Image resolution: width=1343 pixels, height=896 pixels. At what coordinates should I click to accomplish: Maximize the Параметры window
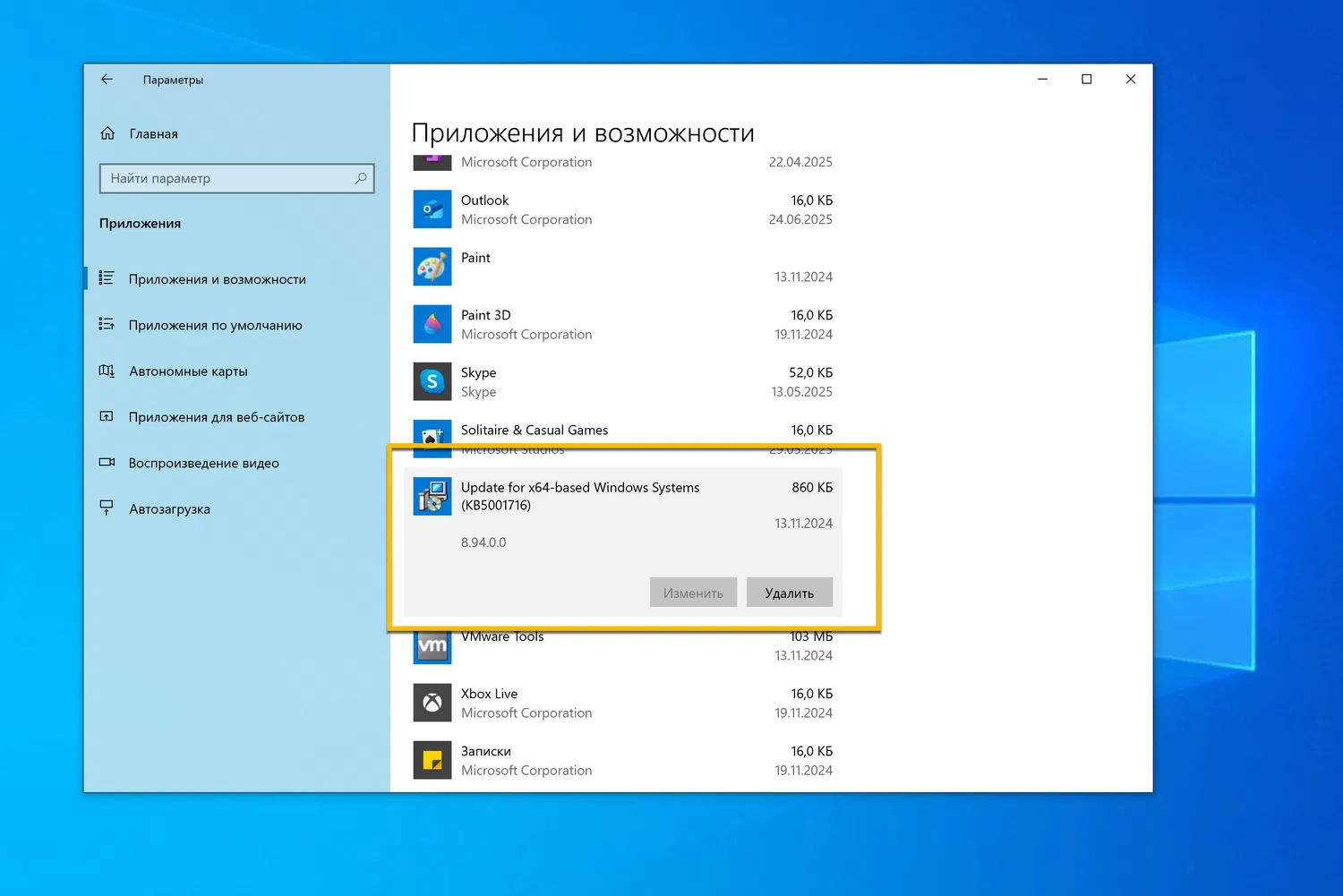[1087, 80]
